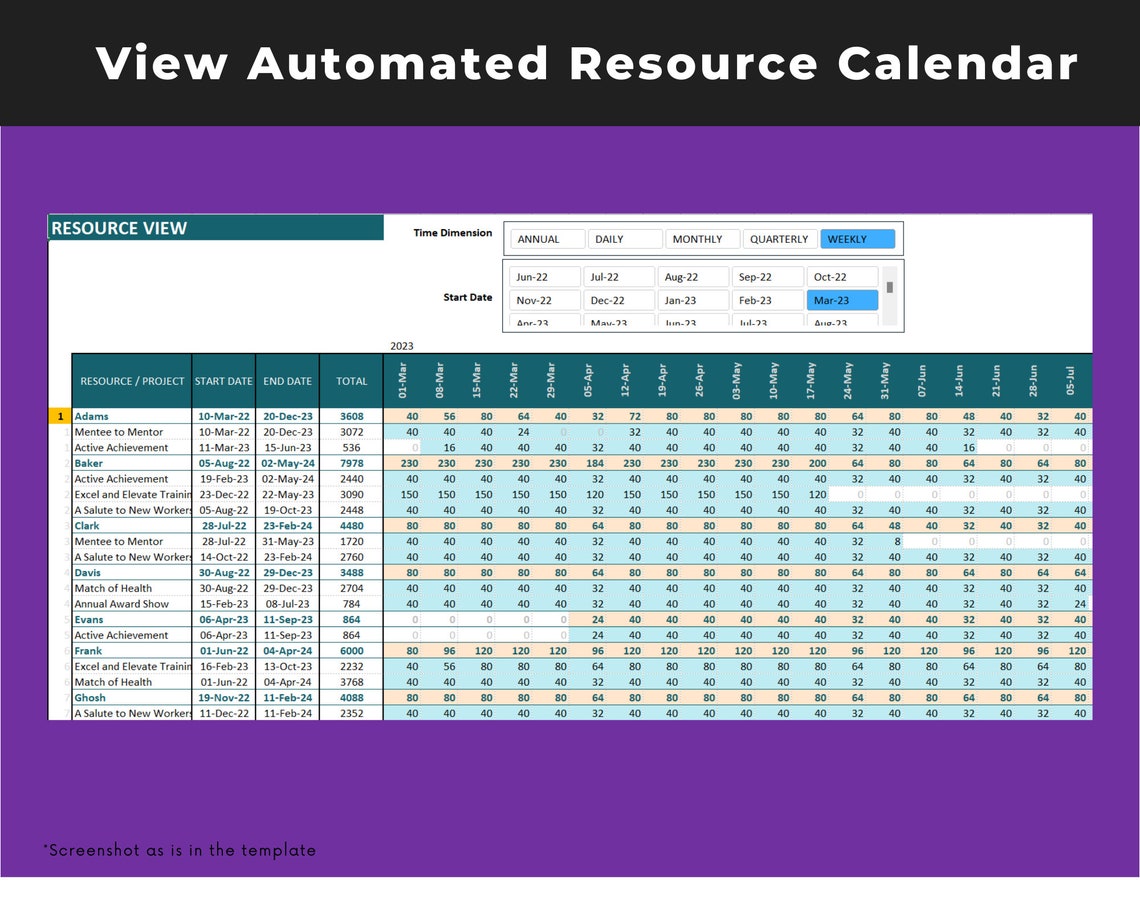1140x912 pixels.
Task: Click the 03-May week column header
Action: tap(736, 381)
